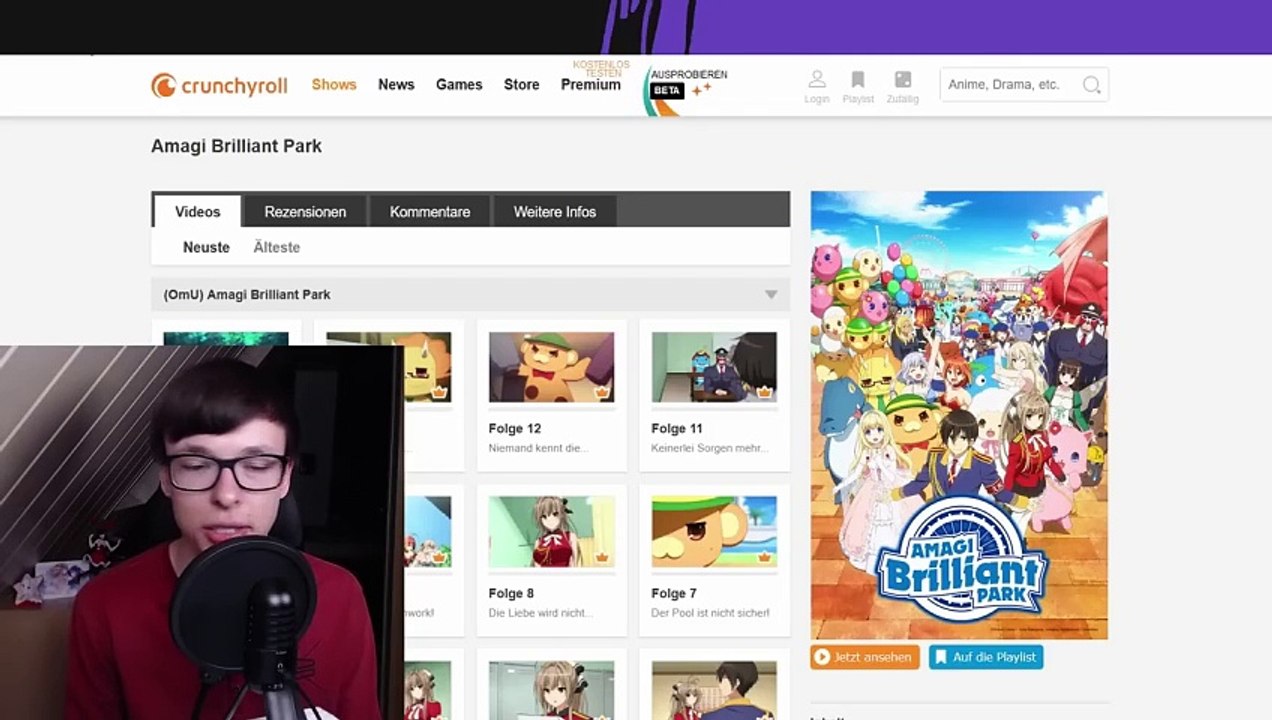1272x720 pixels.
Task: Open the News menu item
Action: (x=396, y=85)
